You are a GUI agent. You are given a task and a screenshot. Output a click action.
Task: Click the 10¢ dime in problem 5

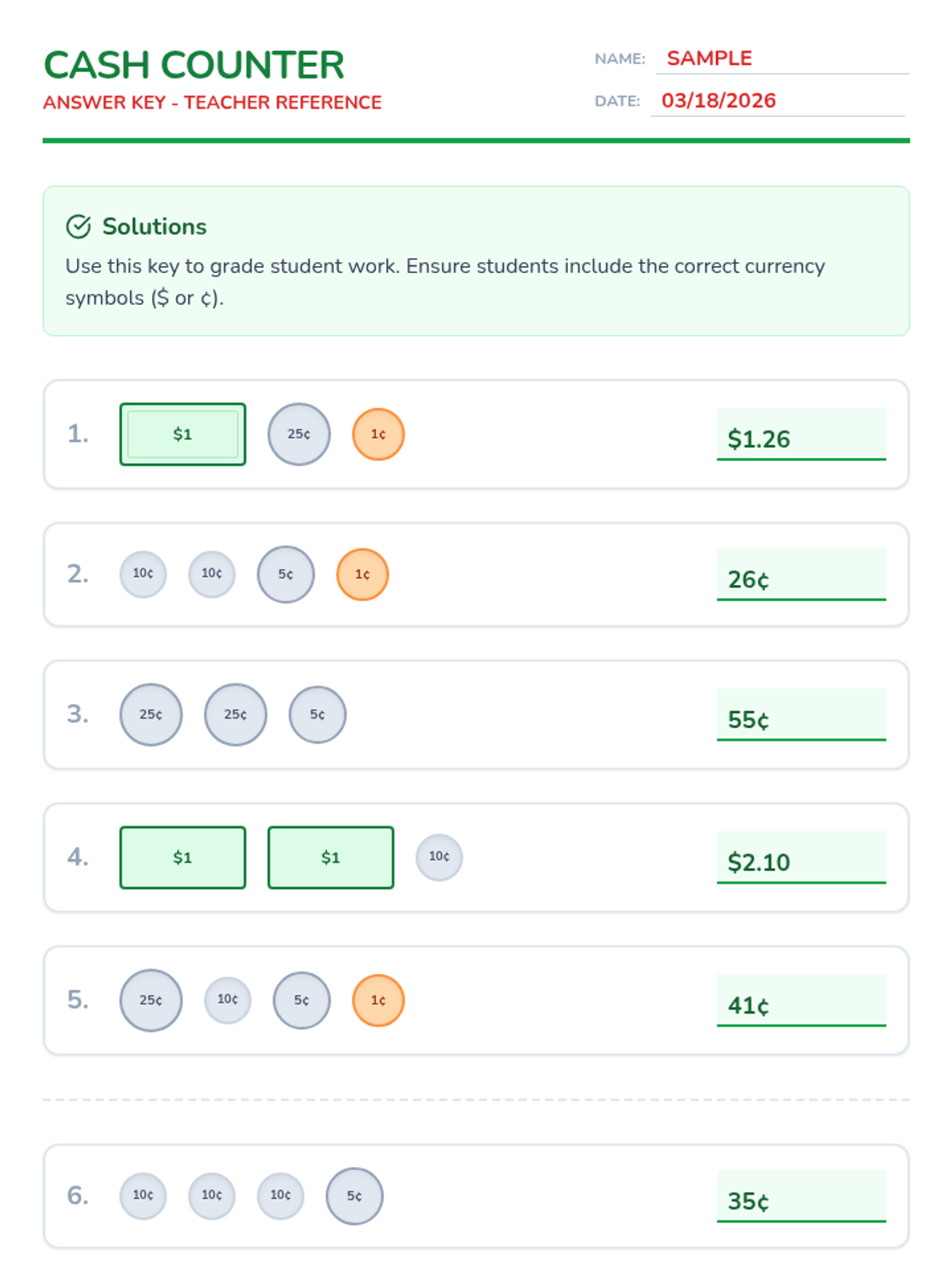228,999
